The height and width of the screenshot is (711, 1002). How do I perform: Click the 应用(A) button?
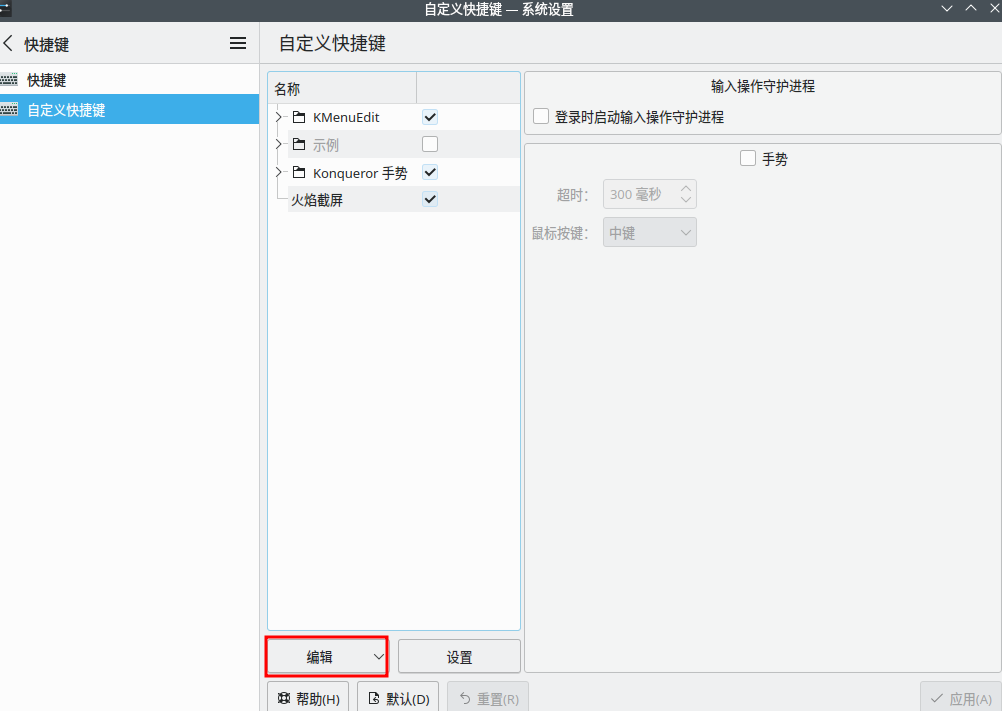960,698
